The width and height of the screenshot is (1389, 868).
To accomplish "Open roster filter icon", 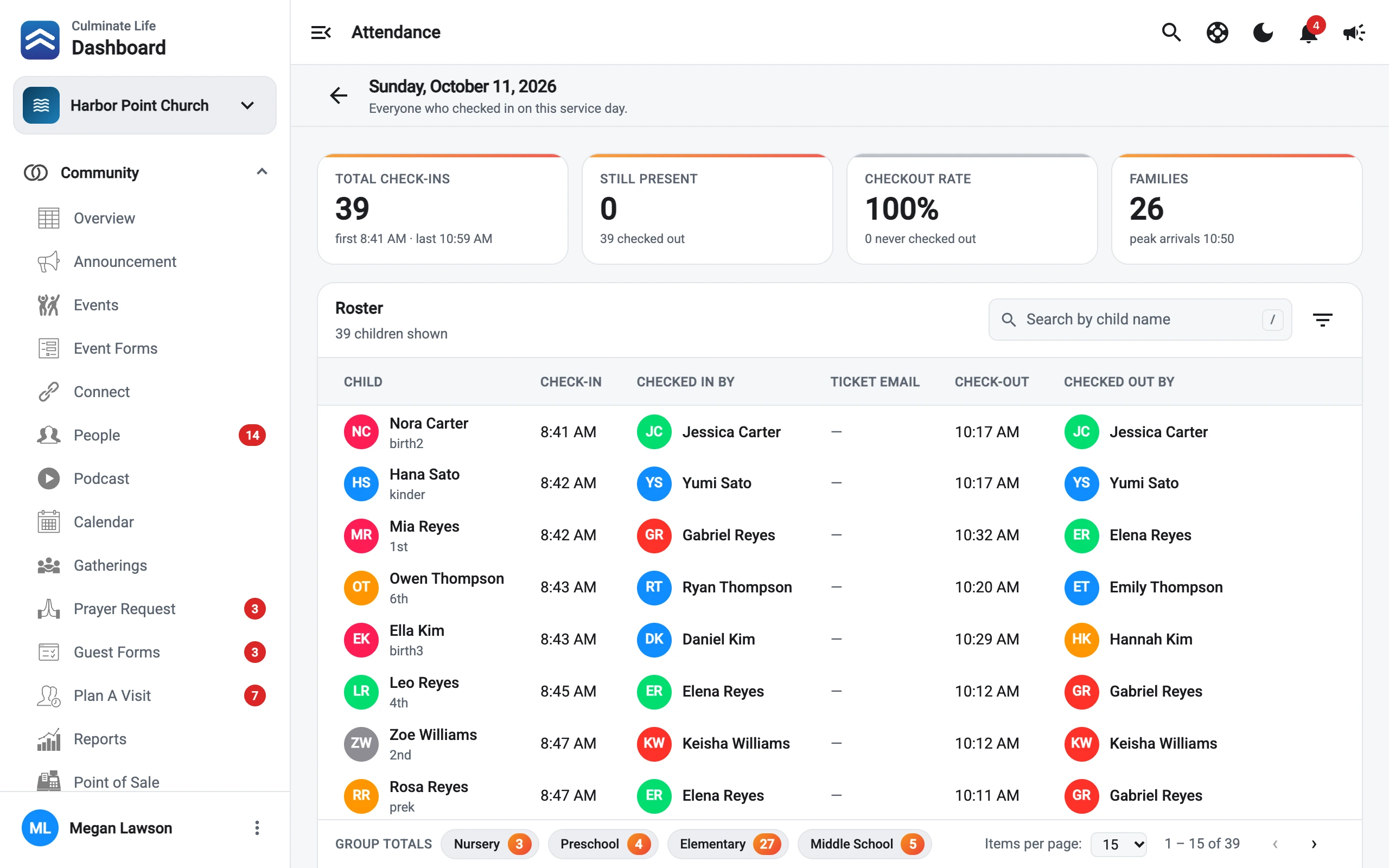I will pos(1322,320).
